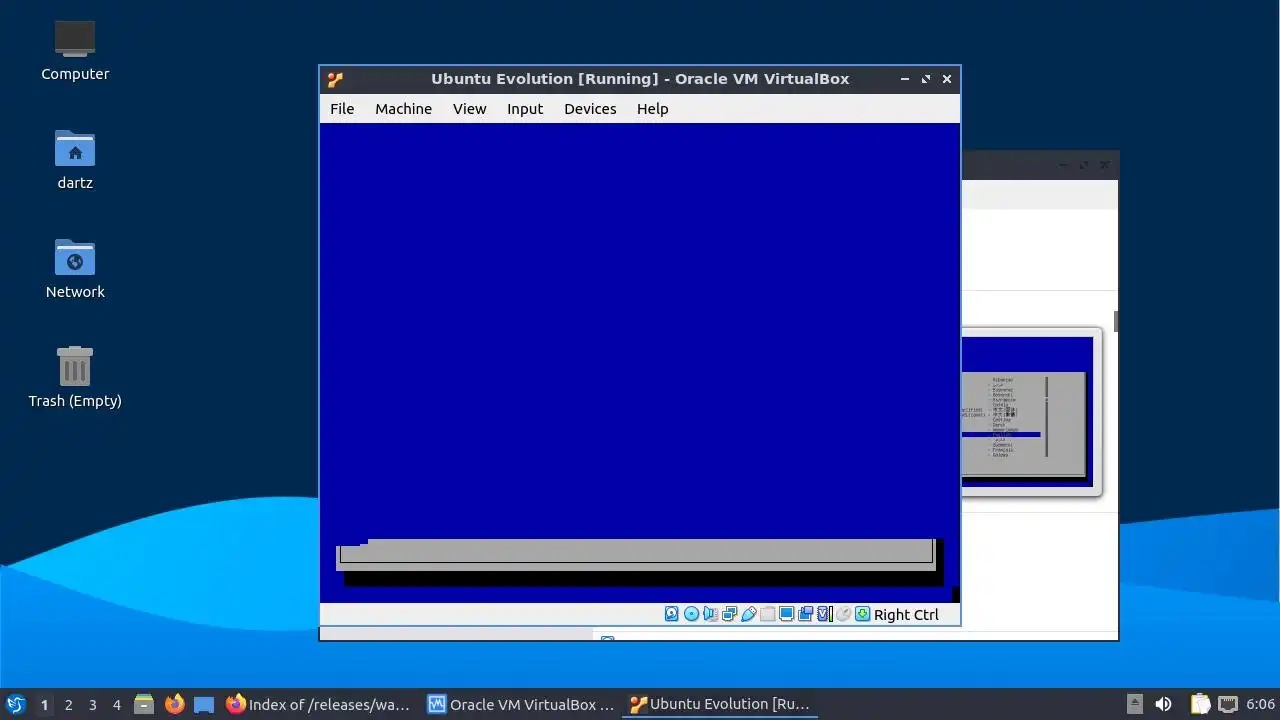Open the Help menu

[x=652, y=109]
